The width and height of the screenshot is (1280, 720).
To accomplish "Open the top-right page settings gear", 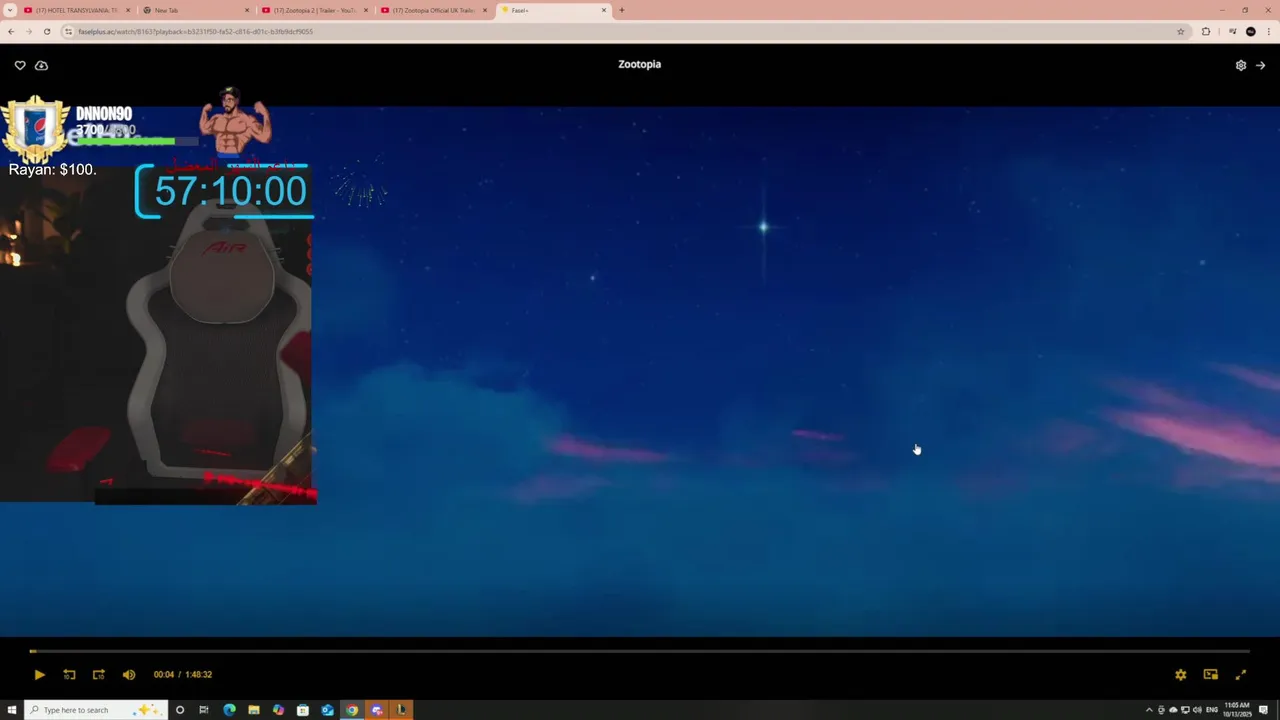I will 1241,65.
